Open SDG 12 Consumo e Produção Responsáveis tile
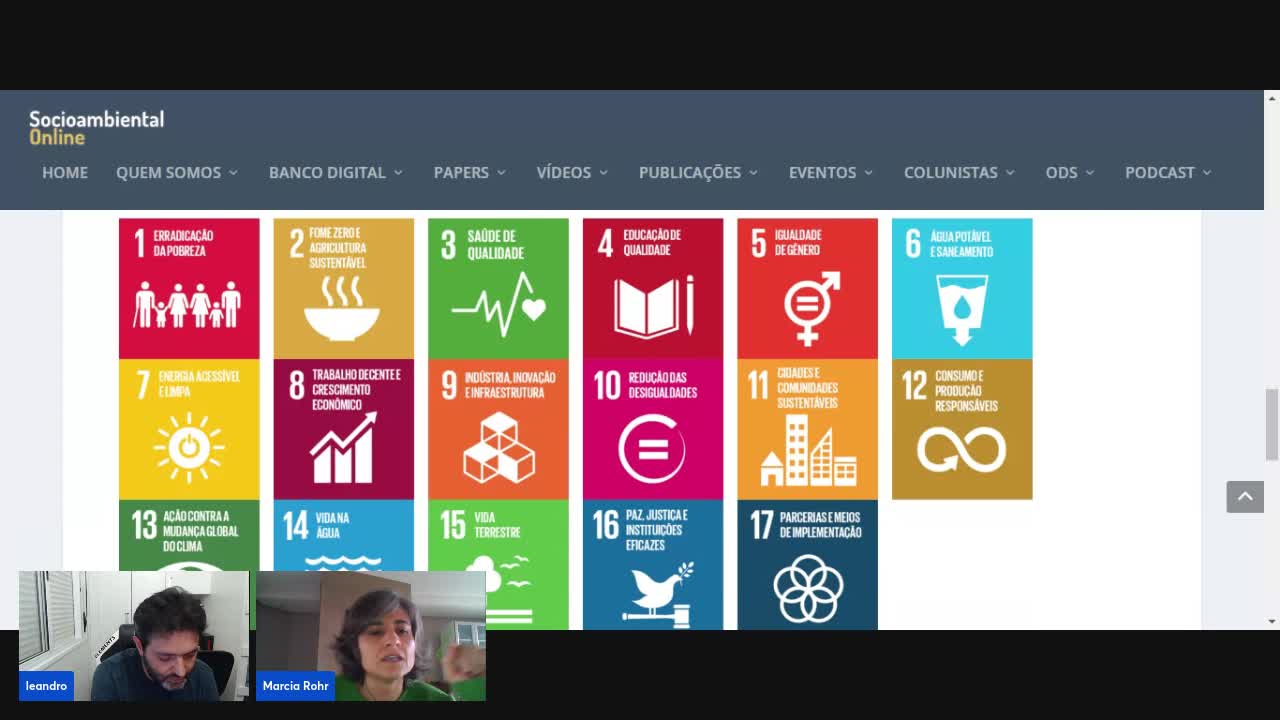The width and height of the screenshot is (1280, 720). [962, 429]
